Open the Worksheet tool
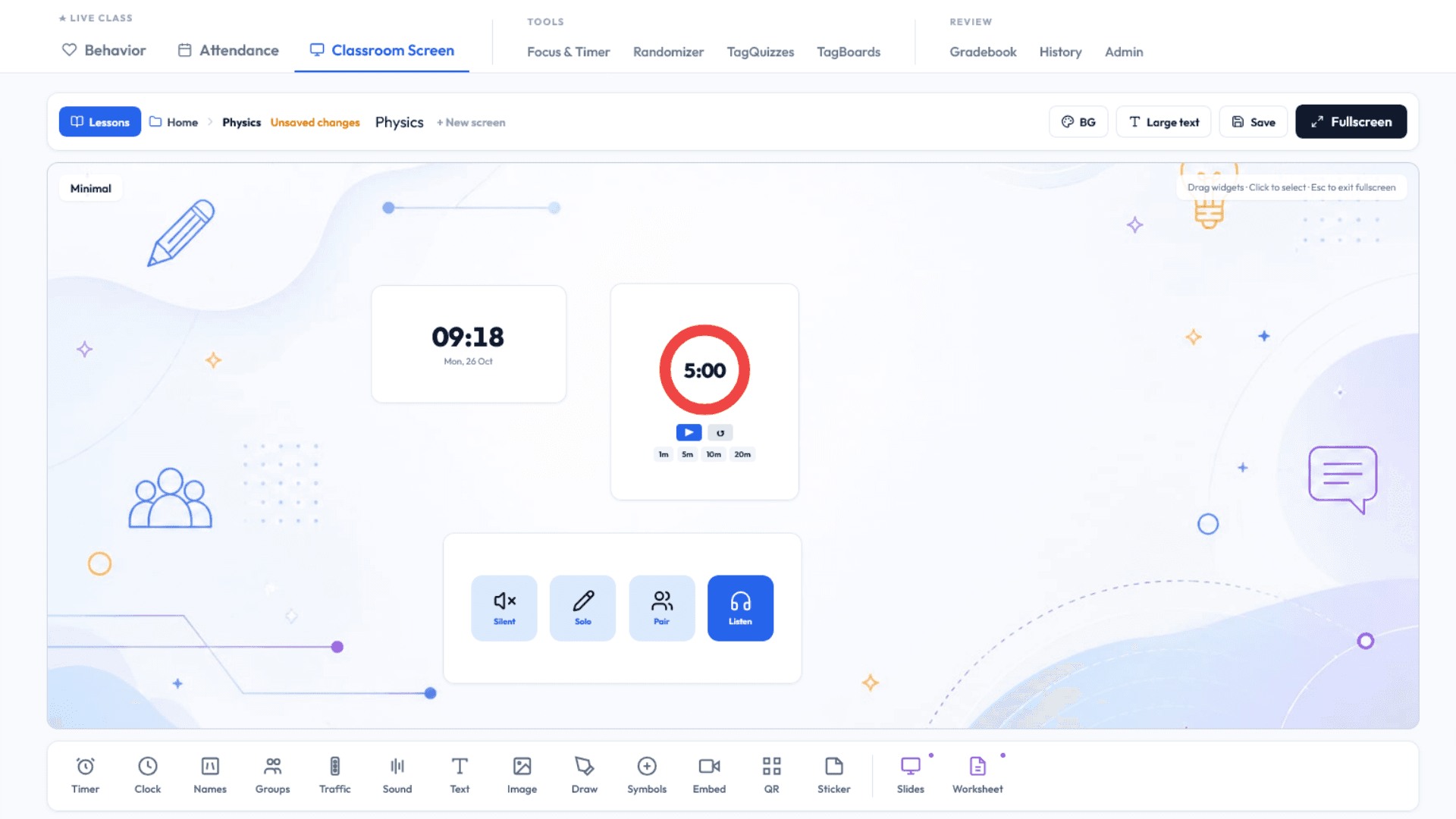1456x819 pixels. pyautogui.click(x=977, y=775)
